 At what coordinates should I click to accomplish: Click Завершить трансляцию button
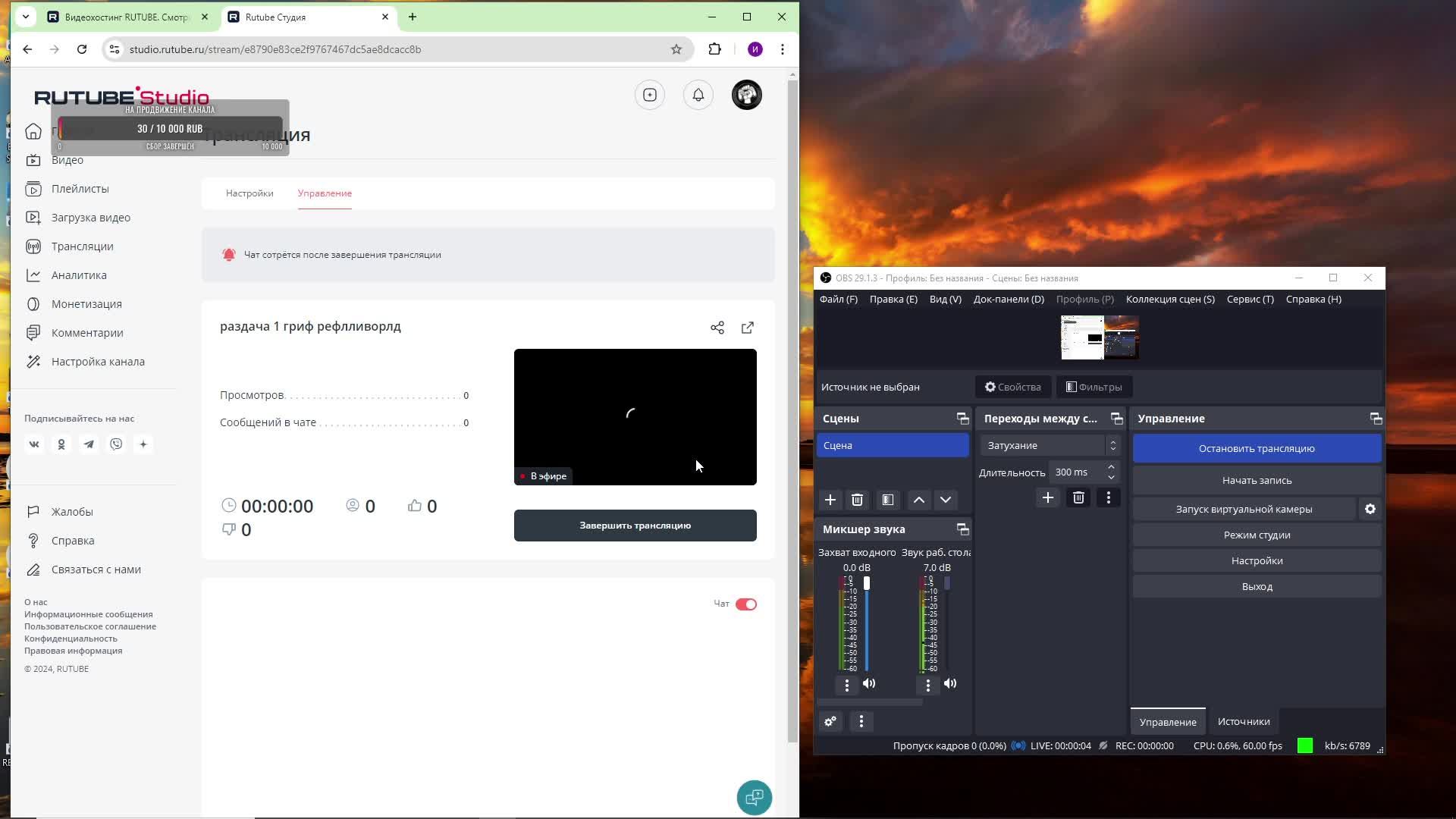click(635, 526)
